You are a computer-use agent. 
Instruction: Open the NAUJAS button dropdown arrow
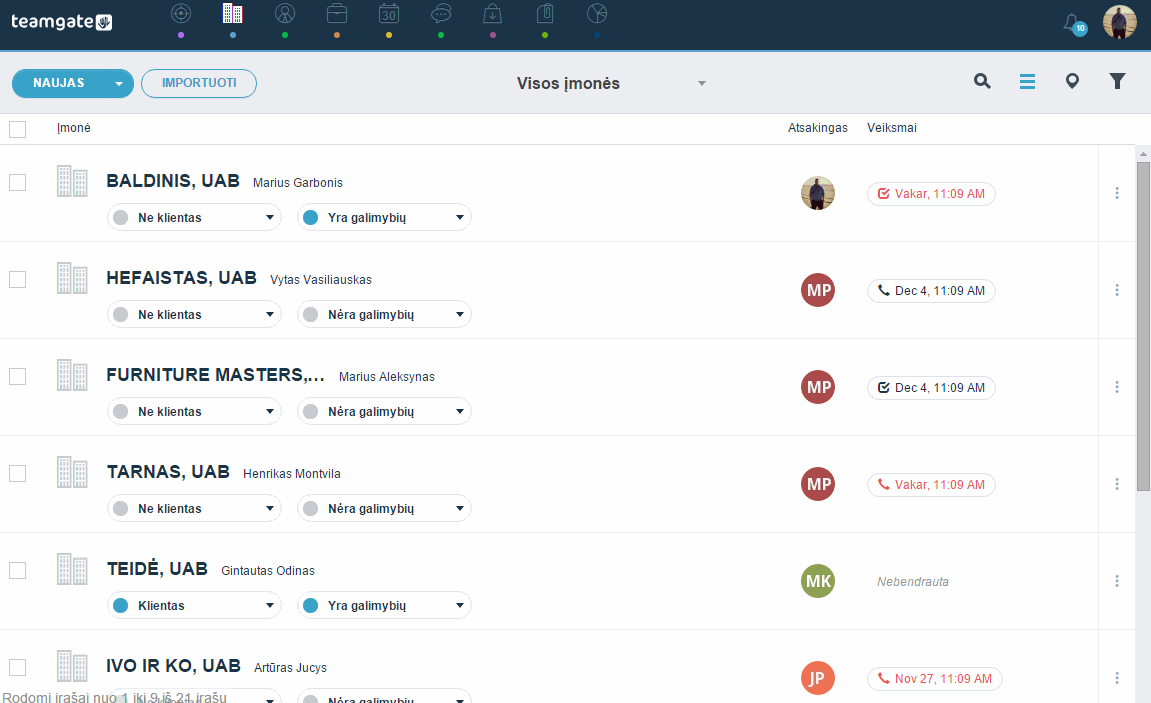click(119, 84)
